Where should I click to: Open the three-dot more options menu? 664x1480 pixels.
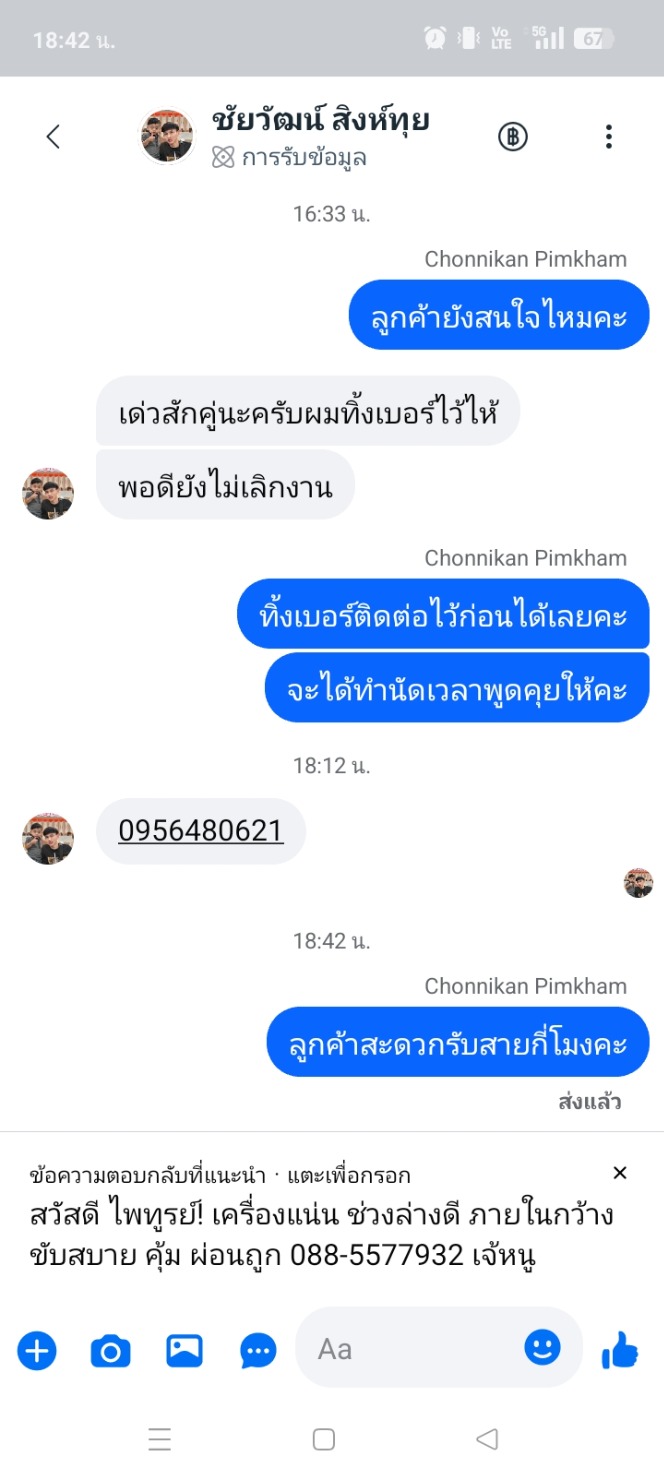point(608,137)
